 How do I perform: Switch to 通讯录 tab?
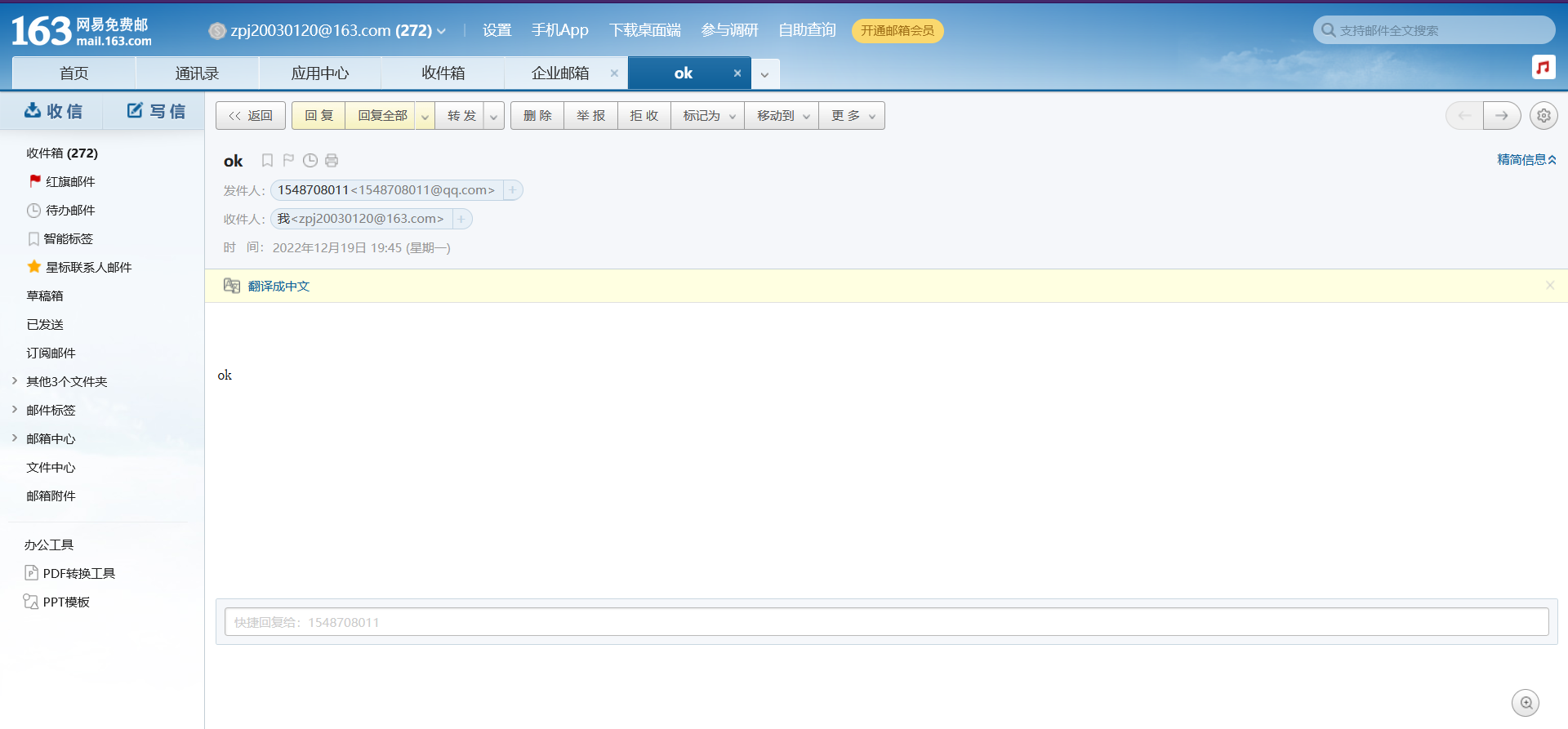197,73
